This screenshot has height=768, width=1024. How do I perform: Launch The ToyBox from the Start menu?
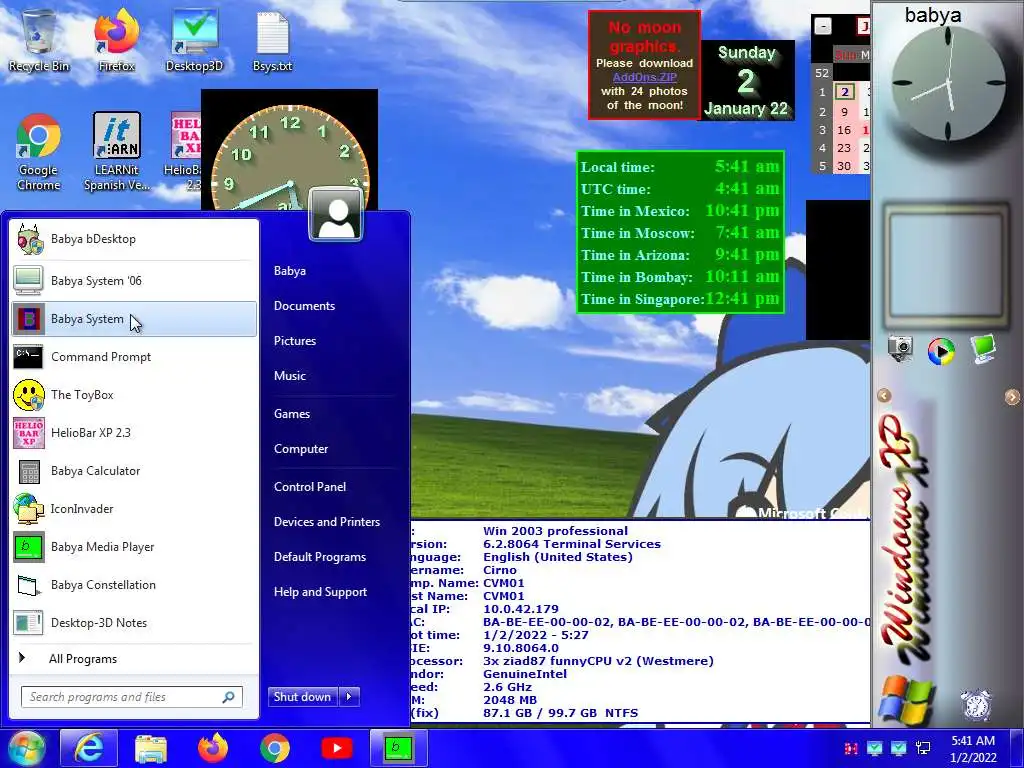point(134,394)
